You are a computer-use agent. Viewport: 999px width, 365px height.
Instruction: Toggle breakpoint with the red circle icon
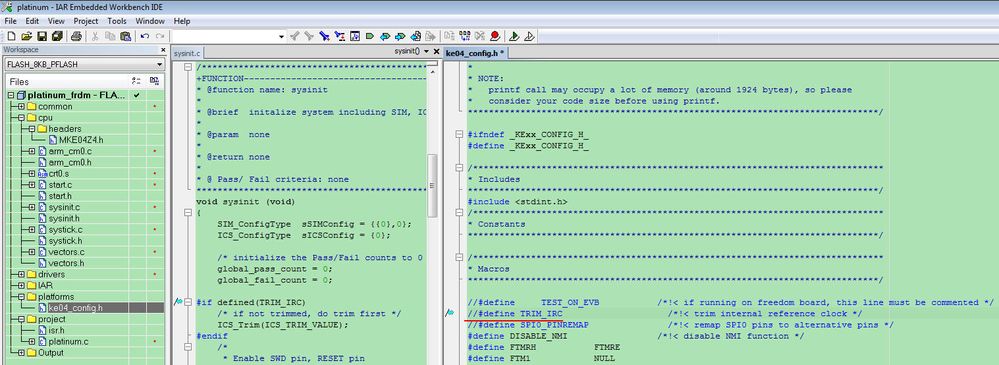tap(494, 36)
